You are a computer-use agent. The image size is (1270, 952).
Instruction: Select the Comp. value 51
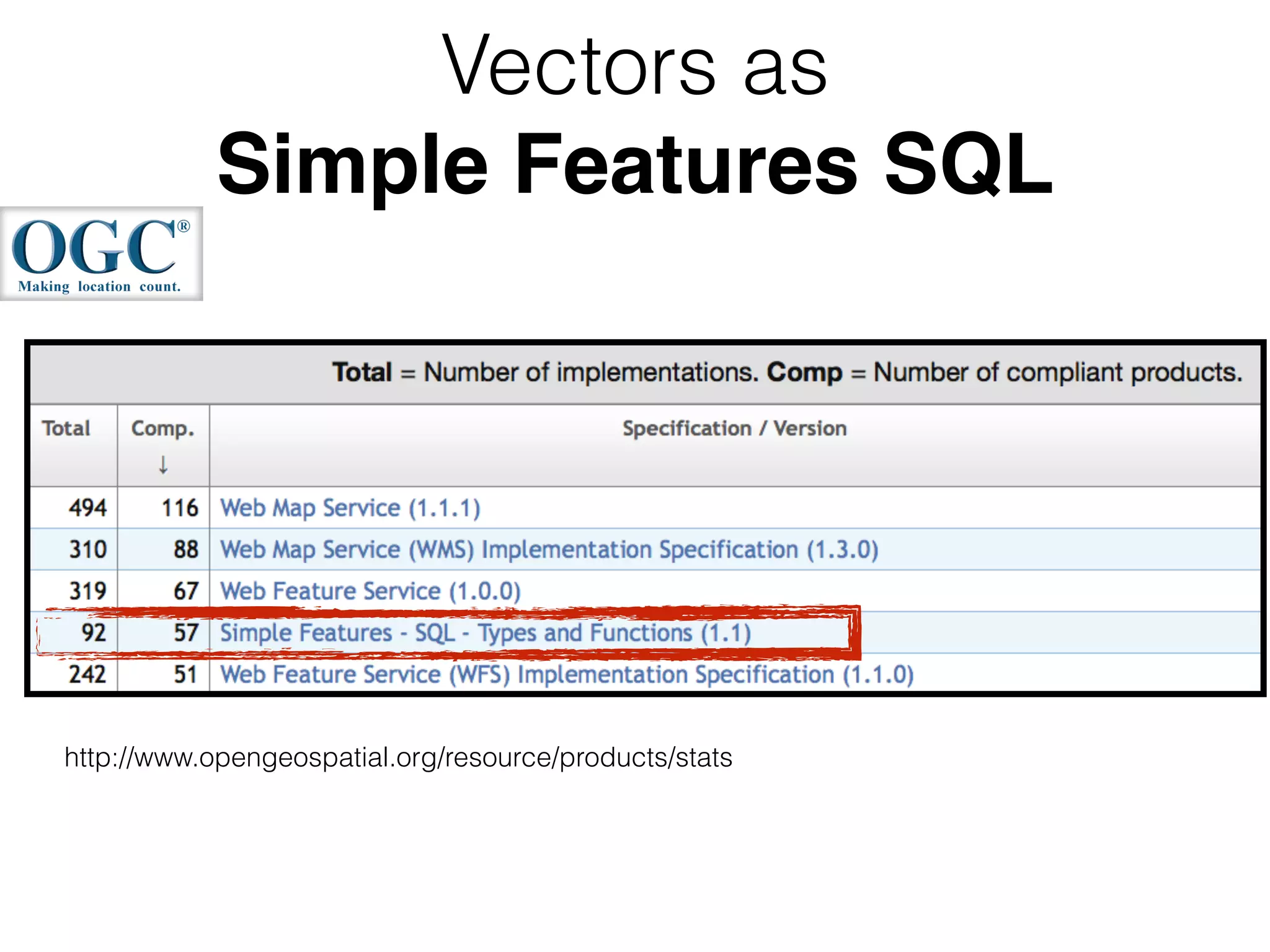[186, 674]
